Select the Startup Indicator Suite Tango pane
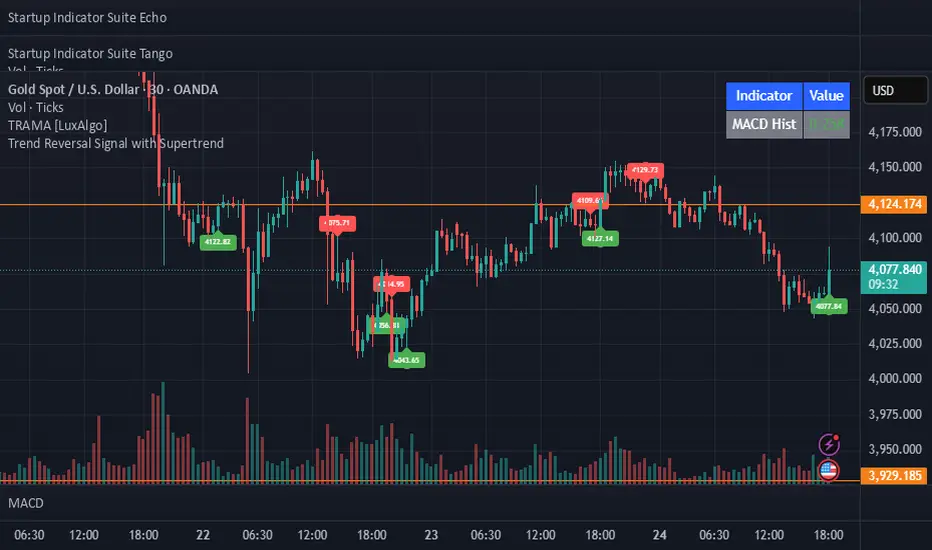Viewport: 932px width, 550px height. point(91,53)
